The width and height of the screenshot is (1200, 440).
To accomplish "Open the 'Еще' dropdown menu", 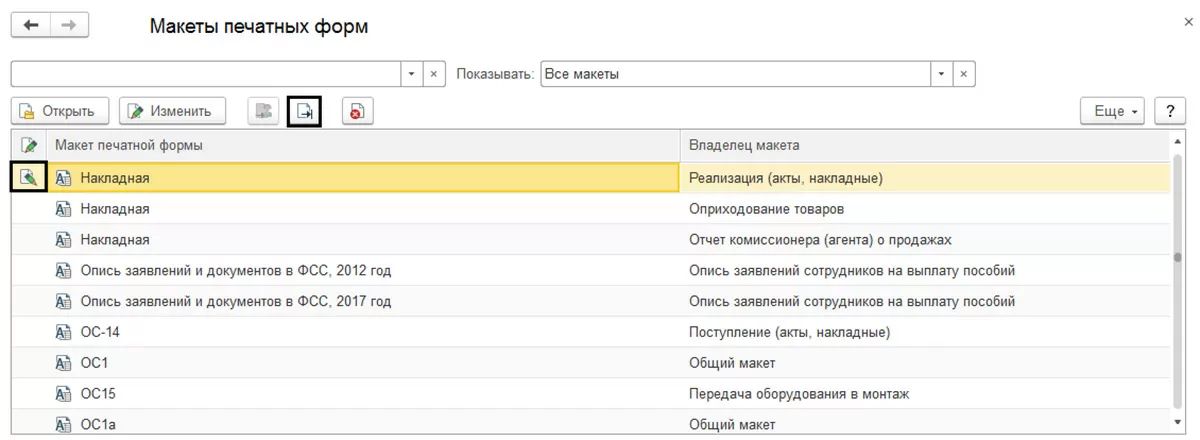I will click(x=1114, y=112).
